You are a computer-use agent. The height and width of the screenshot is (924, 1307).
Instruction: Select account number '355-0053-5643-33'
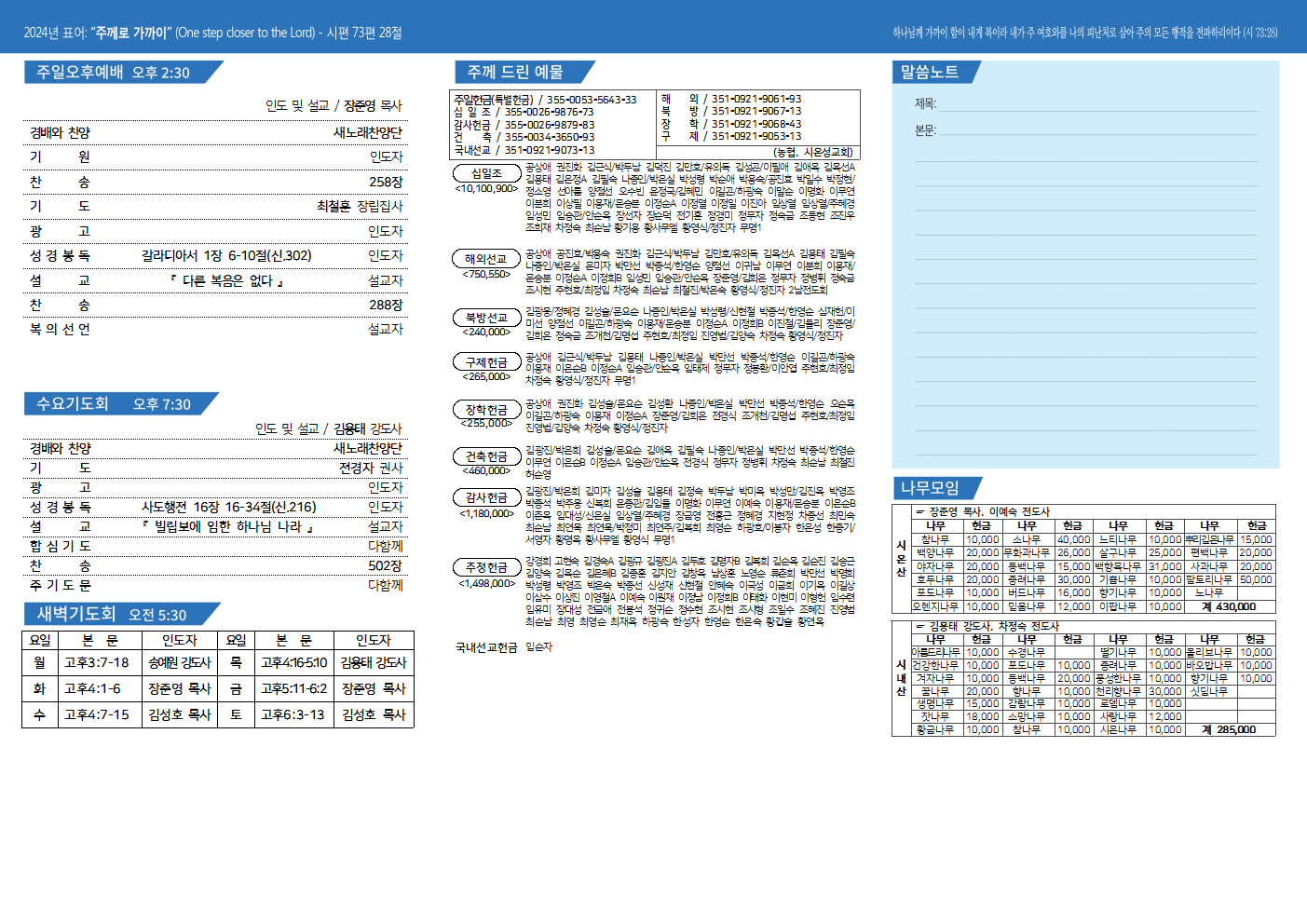[592, 99]
